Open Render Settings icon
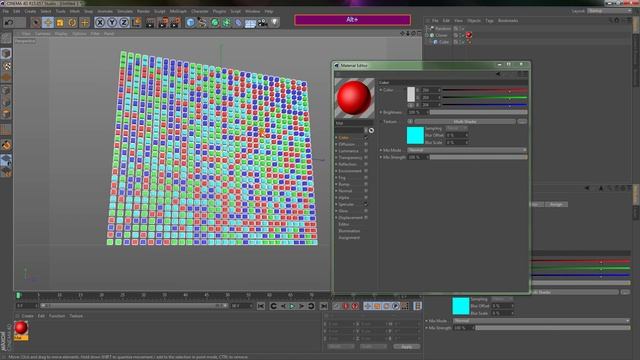 pos(176,22)
